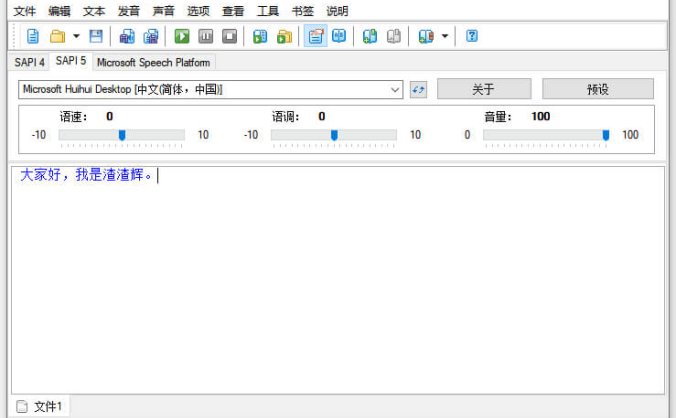The image size is (676, 418).
Task: Pause speech with the pause button
Action: pos(206,36)
